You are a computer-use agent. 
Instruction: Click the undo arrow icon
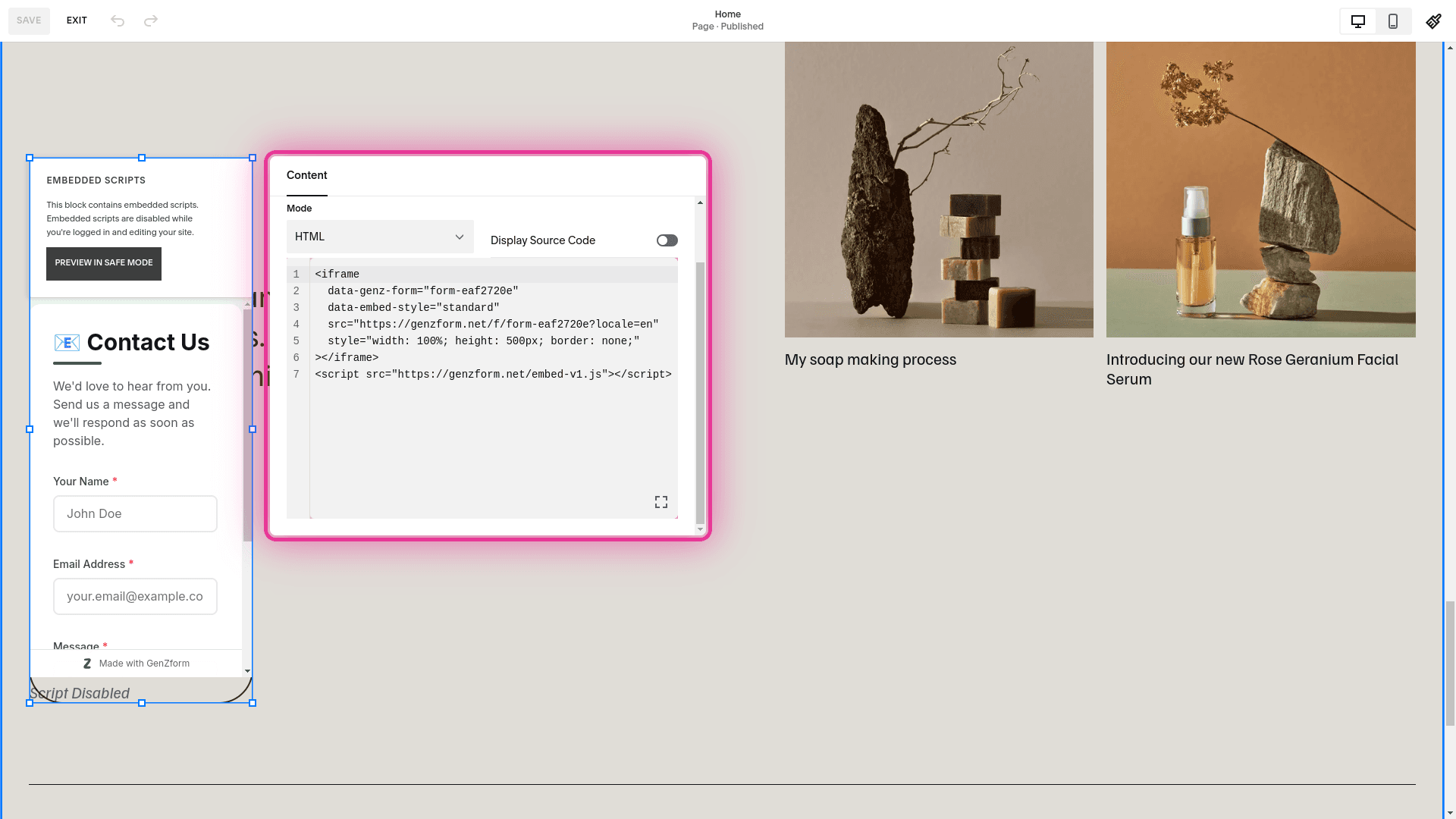tap(118, 20)
